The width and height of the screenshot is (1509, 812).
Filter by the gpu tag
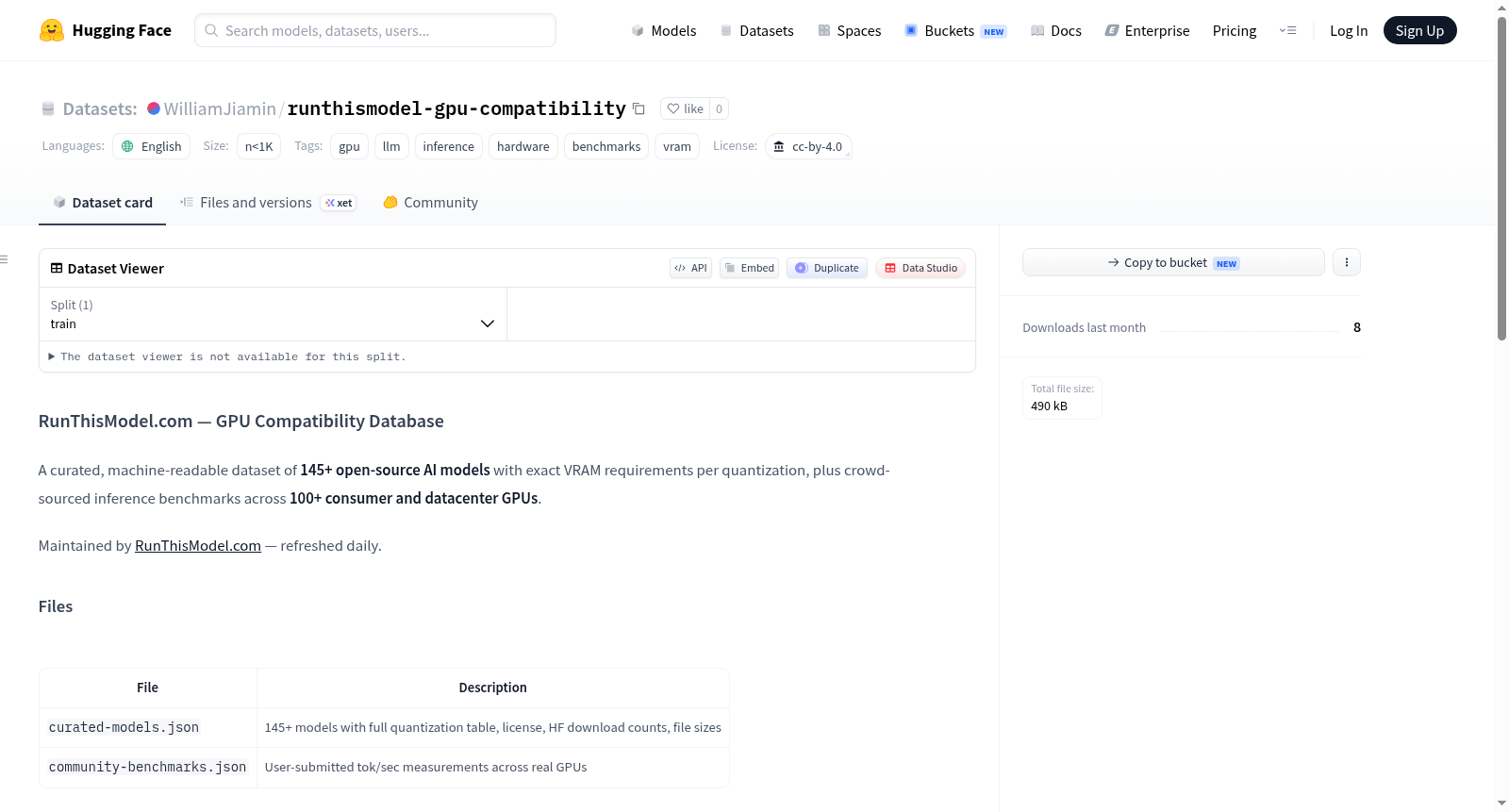point(349,146)
